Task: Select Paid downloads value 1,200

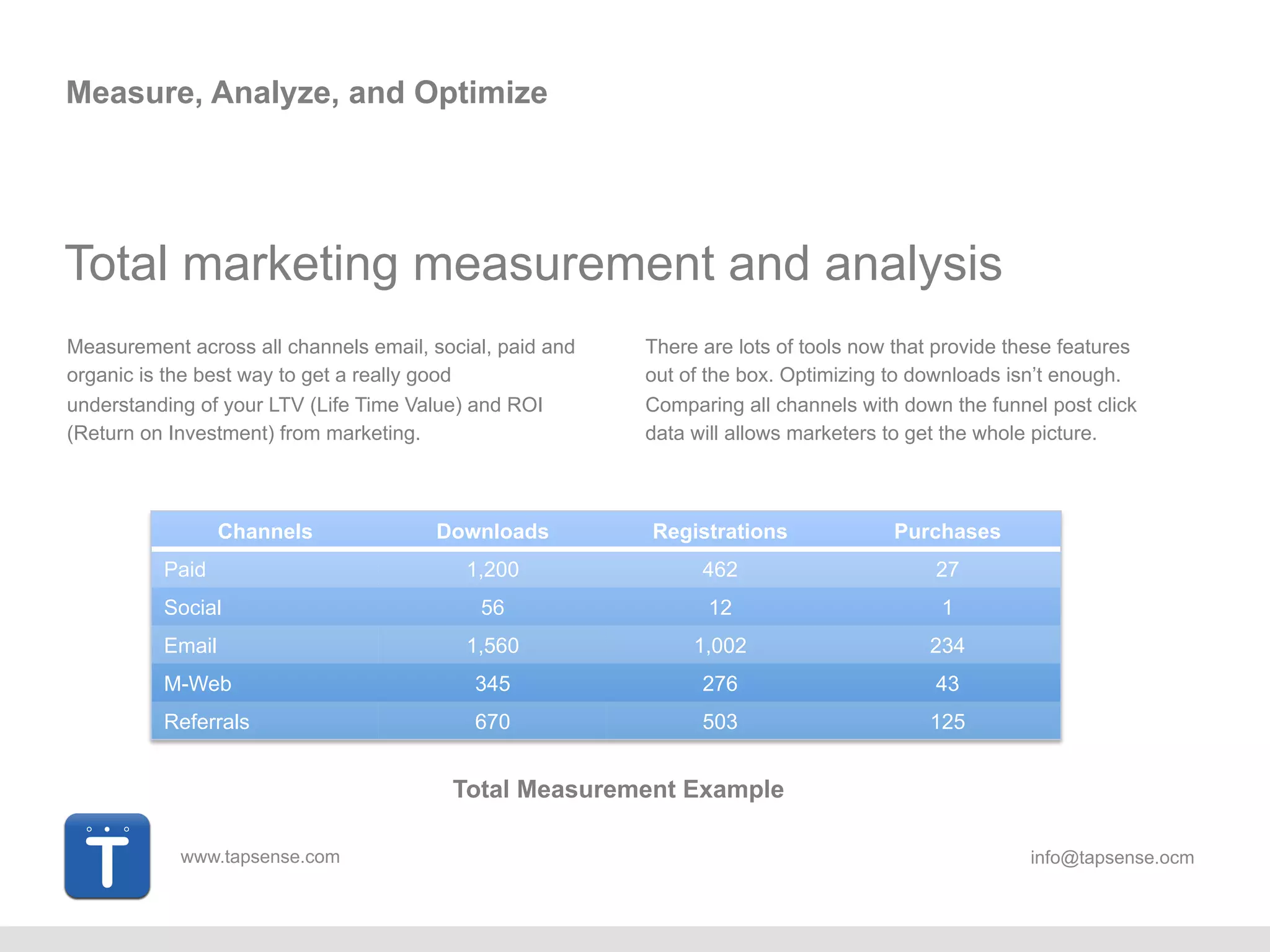Action: (492, 570)
